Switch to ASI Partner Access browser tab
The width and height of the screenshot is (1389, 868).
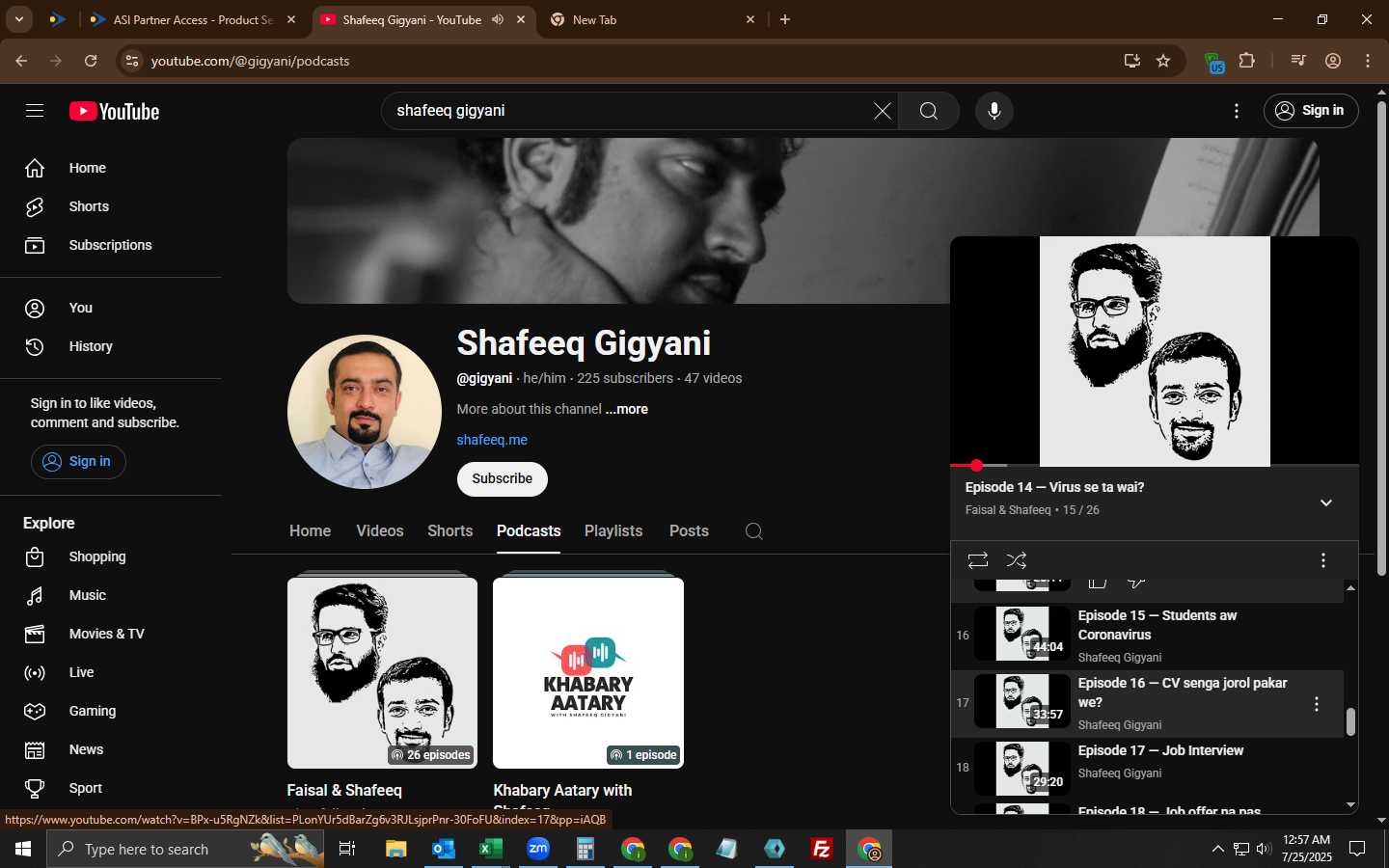(x=191, y=19)
